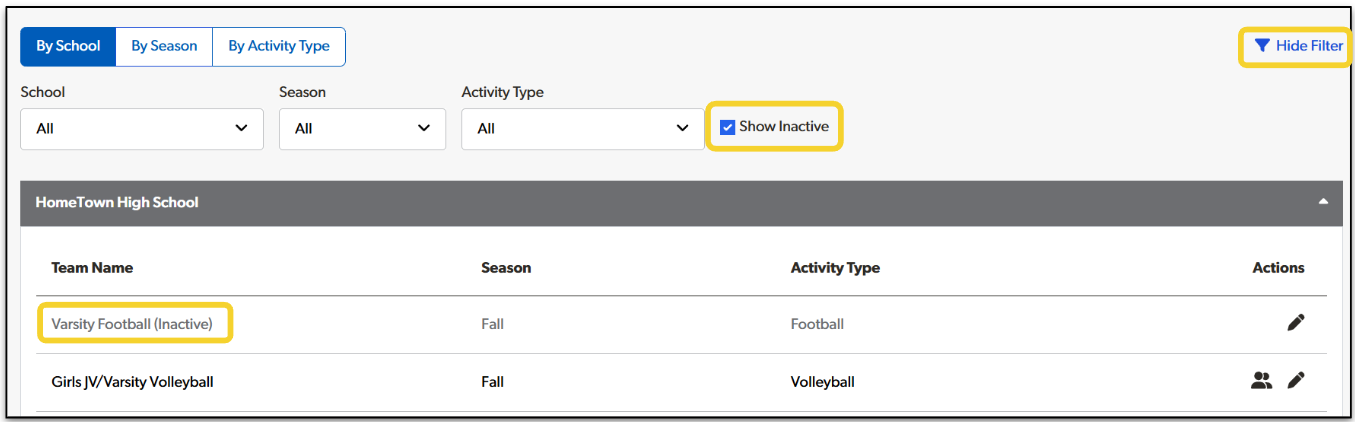Edit the Girls JV/Varsity Volleyball team

click(x=1296, y=381)
